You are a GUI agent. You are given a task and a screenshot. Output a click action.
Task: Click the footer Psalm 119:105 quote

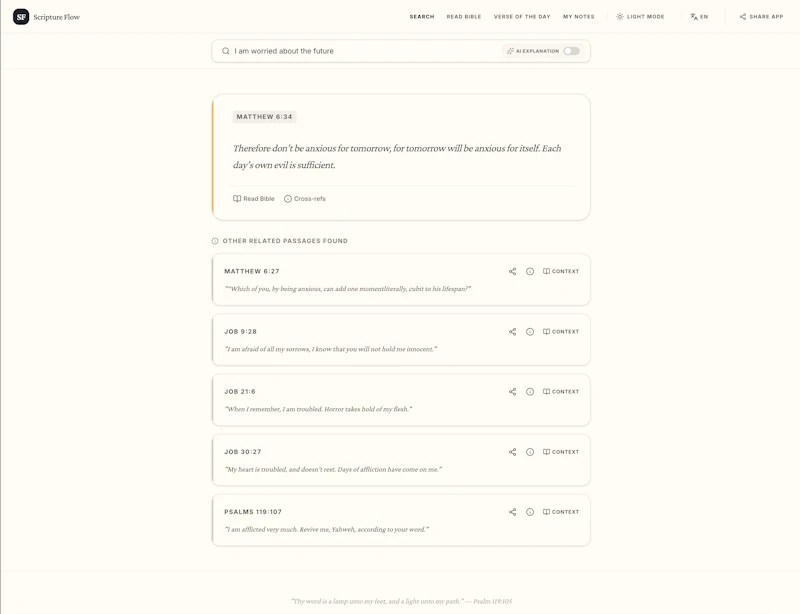pos(402,601)
